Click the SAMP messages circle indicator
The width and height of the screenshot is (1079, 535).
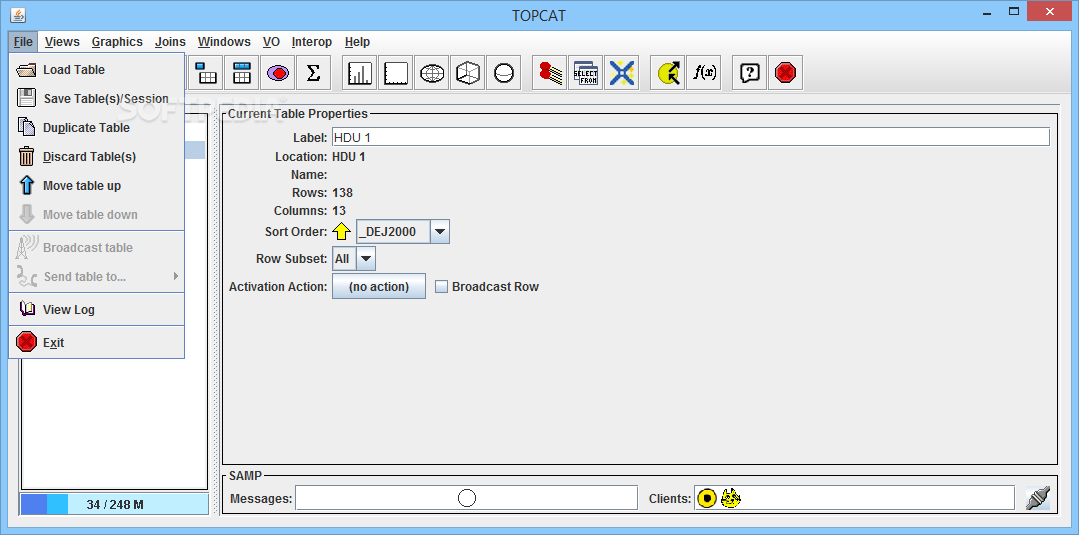point(467,498)
